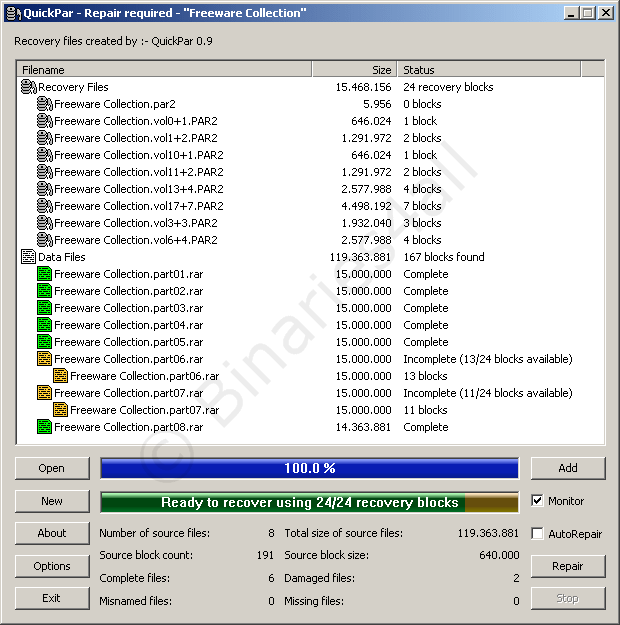The width and height of the screenshot is (620, 625).
Task: Select Freeware Collection.part08.rar filename
Action: click(129, 427)
